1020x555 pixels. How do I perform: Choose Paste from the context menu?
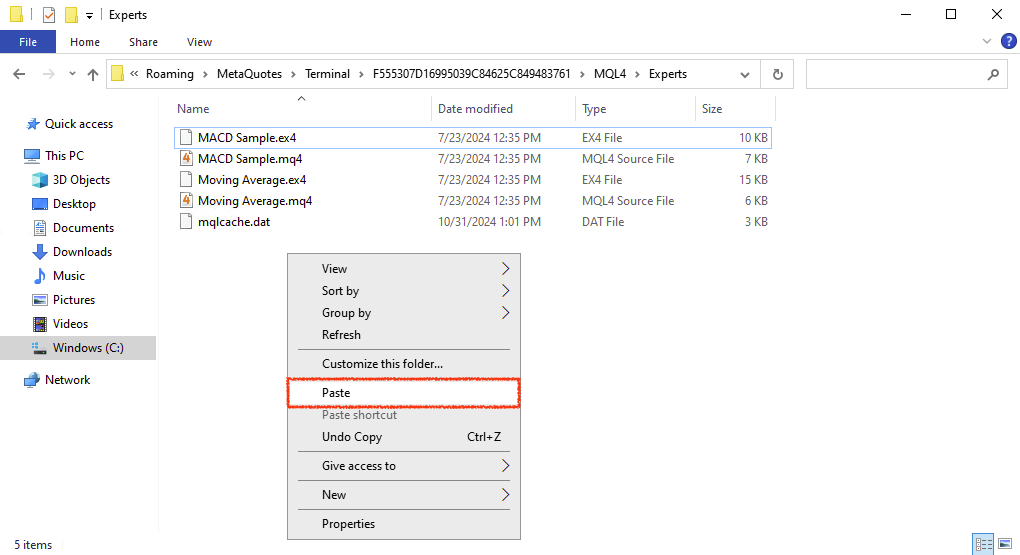pyautogui.click(x=404, y=393)
